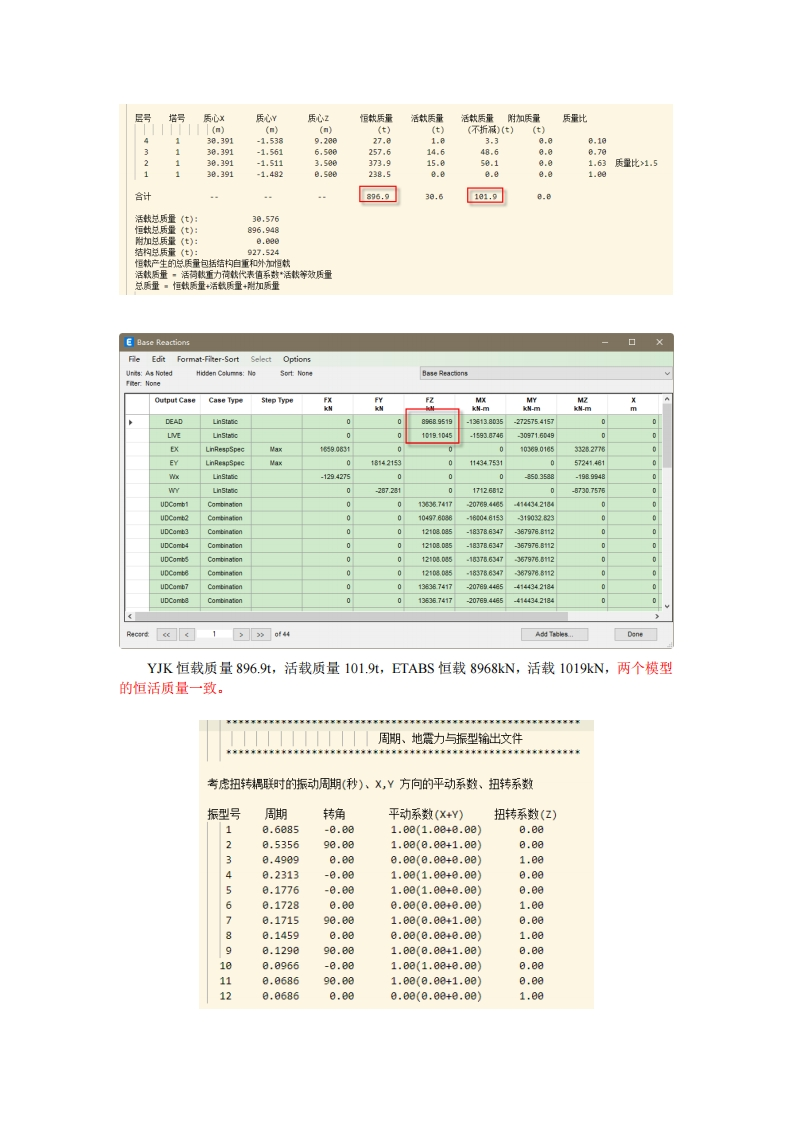Click the FX value 1659.0831
793x1122 pixels.
click(x=335, y=449)
